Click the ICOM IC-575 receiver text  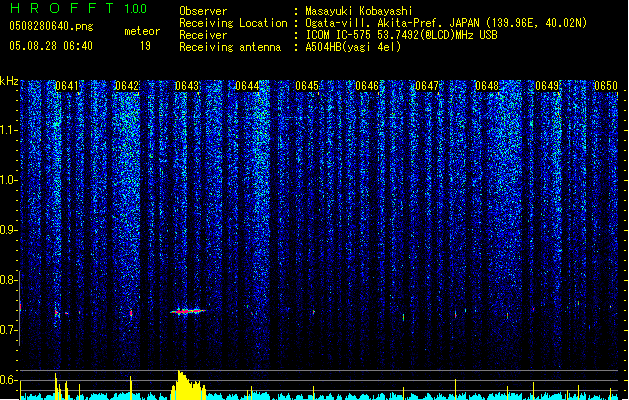(x=401, y=35)
